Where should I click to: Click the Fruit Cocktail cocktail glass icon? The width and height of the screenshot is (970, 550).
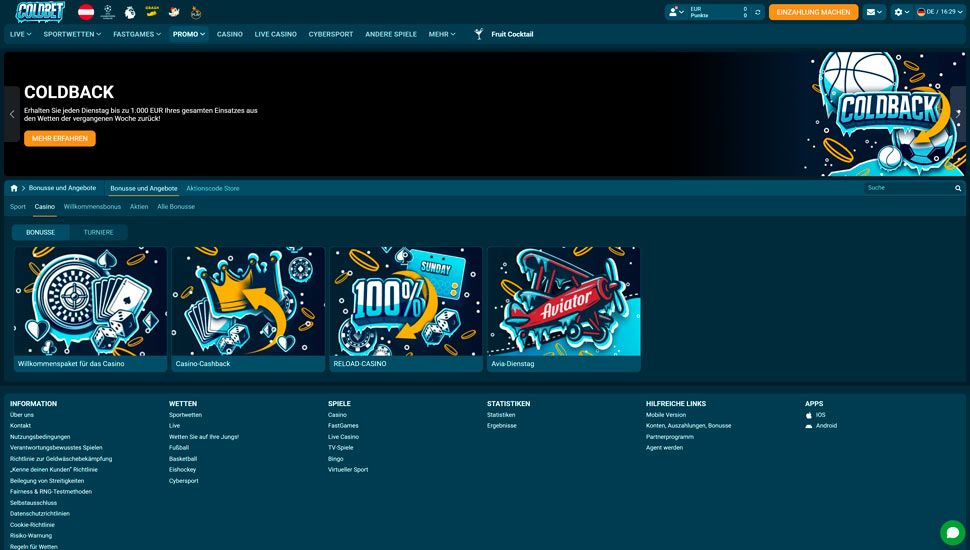click(478, 34)
